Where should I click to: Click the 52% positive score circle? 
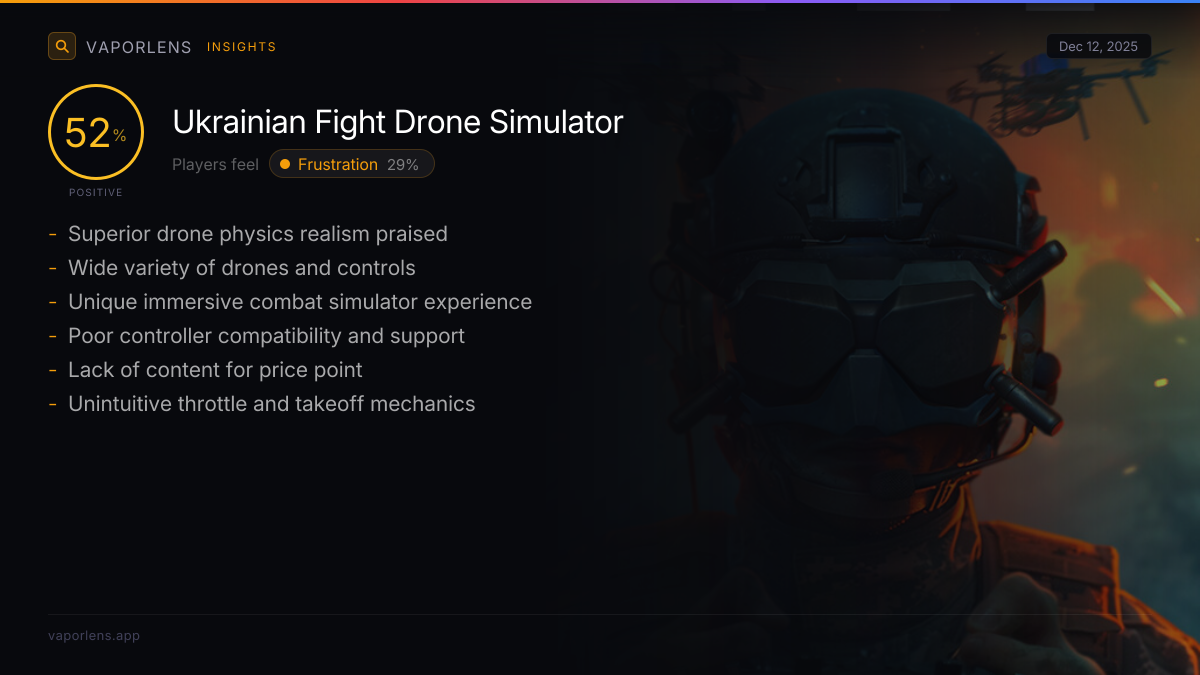click(x=96, y=132)
